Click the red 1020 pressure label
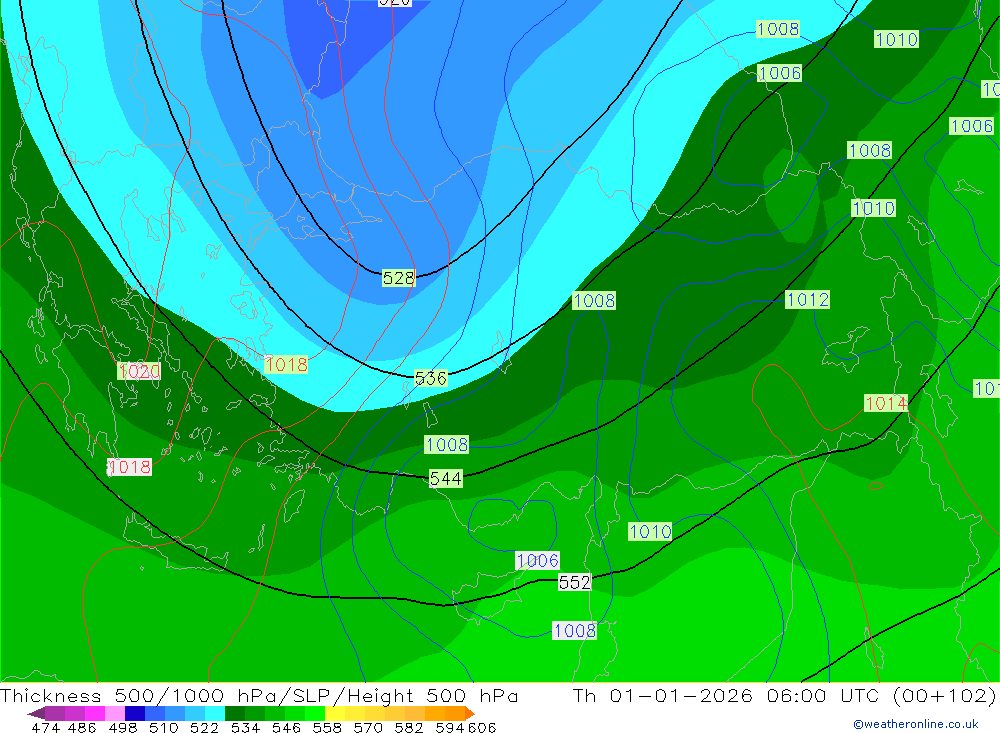The width and height of the screenshot is (1000, 733). [x=139, y=371]
